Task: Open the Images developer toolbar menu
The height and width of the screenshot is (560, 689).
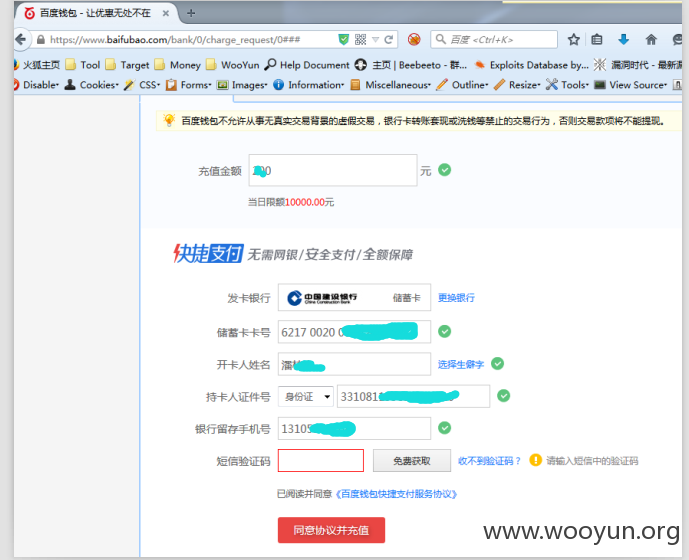Action: point(242,85)
